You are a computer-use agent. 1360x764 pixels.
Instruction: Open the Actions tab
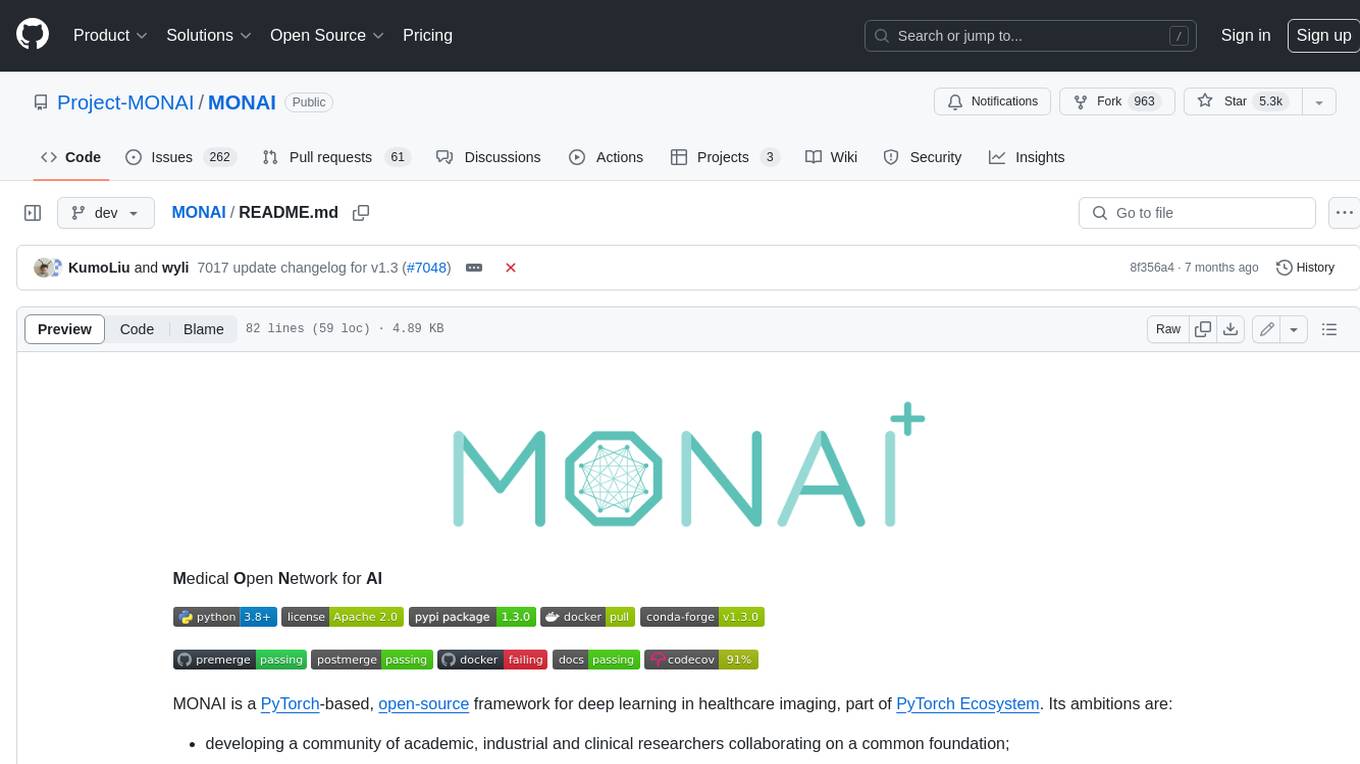606,157
